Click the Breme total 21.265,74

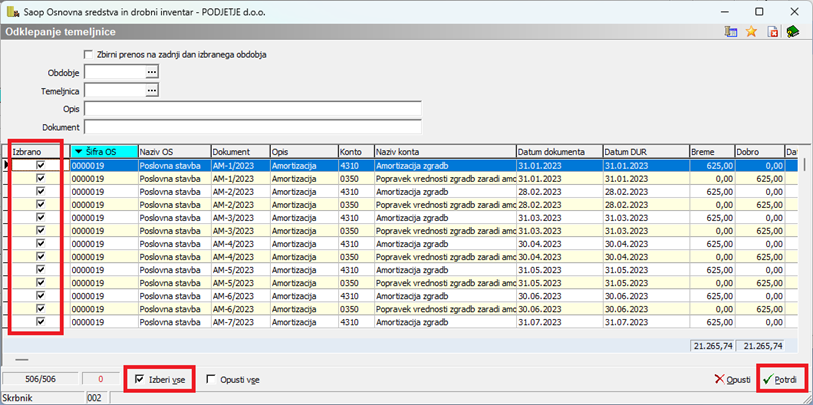[711, 345]
